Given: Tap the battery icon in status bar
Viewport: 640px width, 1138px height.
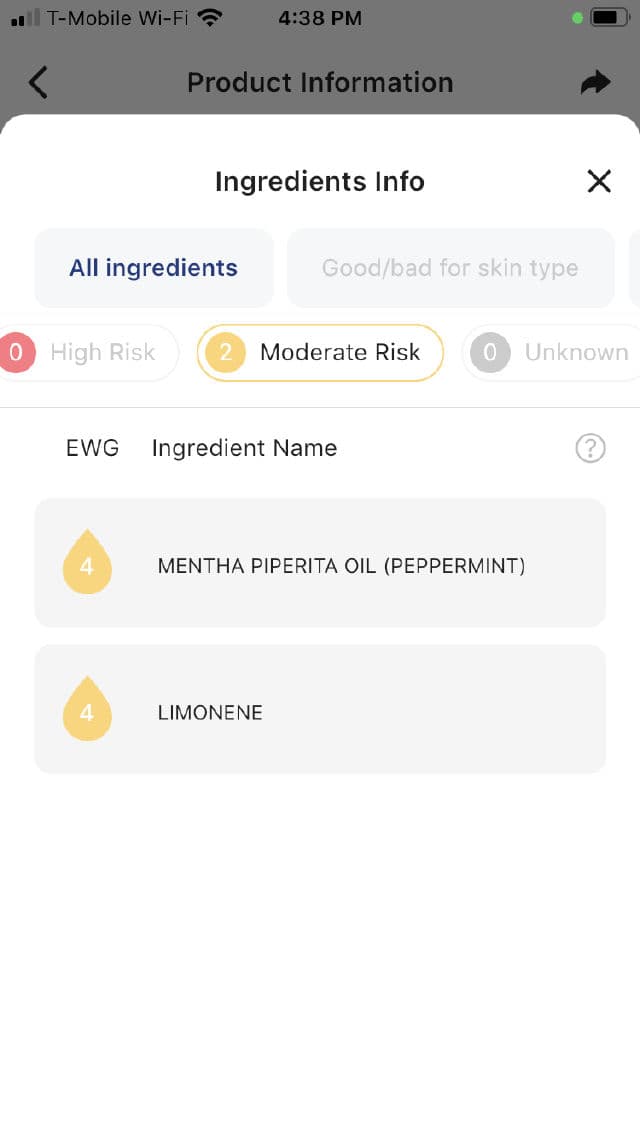Looking at the screenshot, I should pyautogui.click(x=608, y=18).
